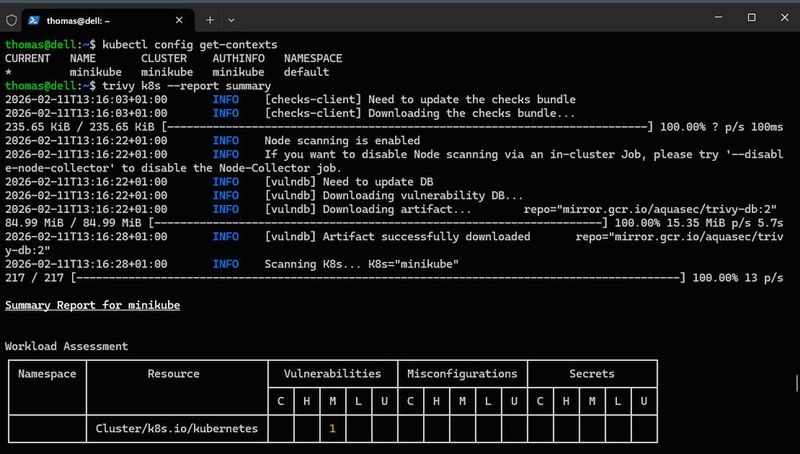Click the 'AUTHINFO' column header

point(238,58)
